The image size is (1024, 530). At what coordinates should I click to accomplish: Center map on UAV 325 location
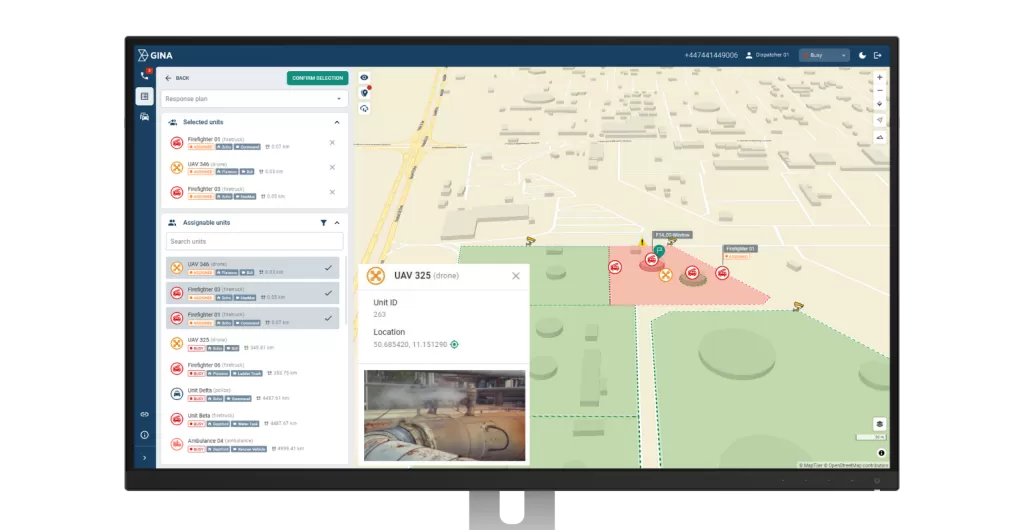click(x=455, y=345)
